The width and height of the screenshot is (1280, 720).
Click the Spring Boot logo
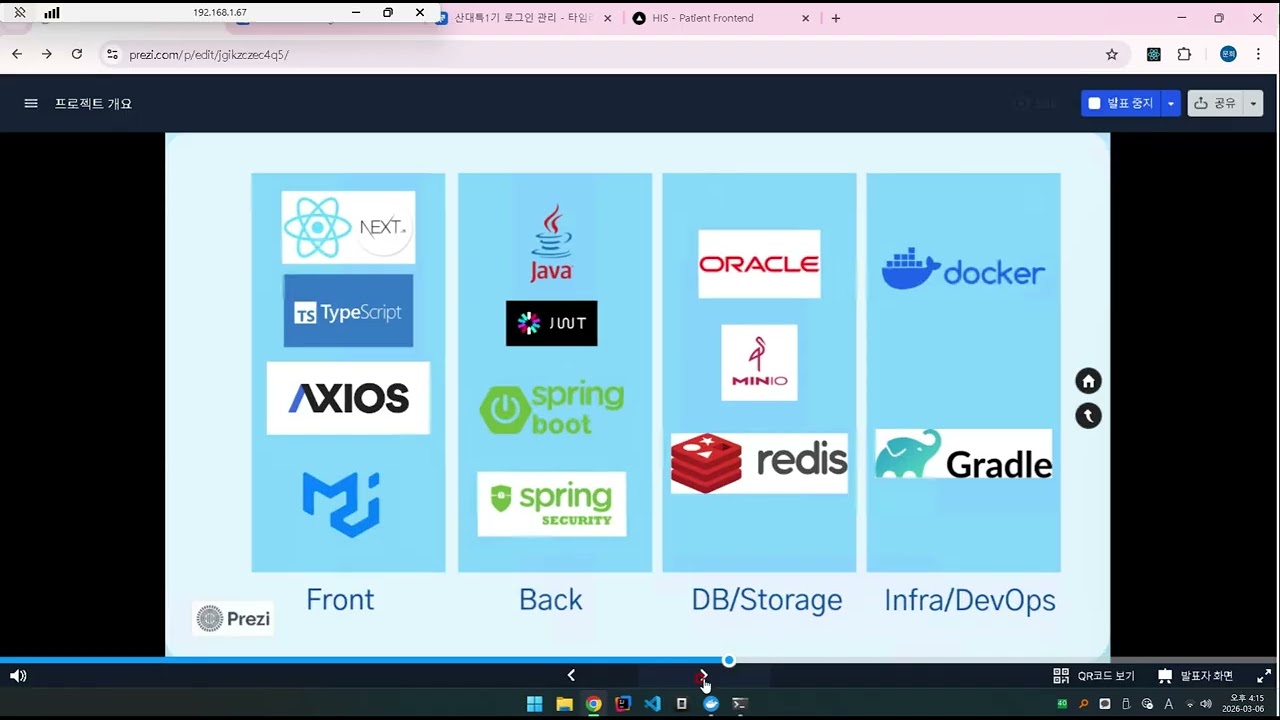[x=551, y=408]
